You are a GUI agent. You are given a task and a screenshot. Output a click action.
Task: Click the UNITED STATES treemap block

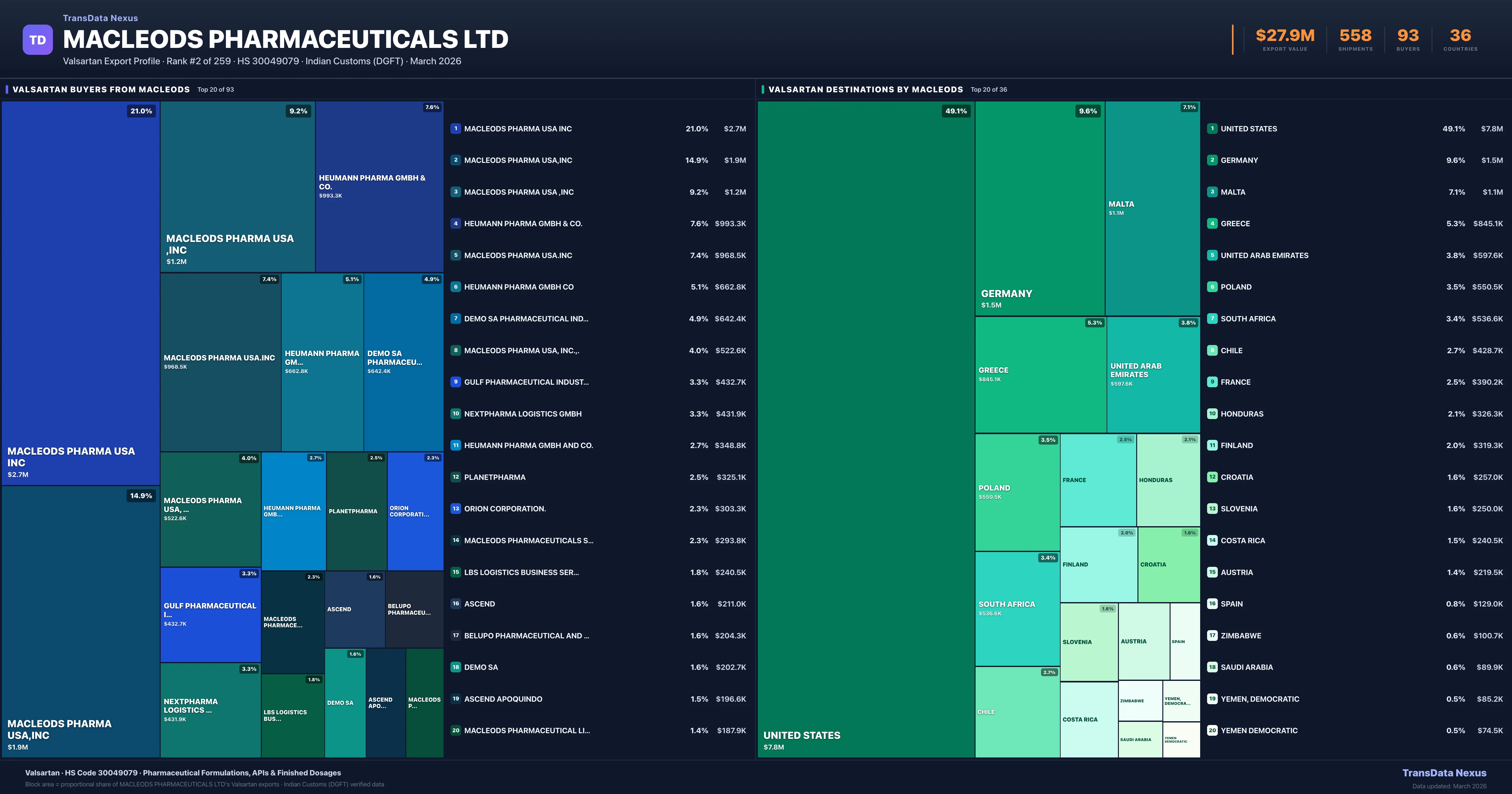click(x=866, y=429)
